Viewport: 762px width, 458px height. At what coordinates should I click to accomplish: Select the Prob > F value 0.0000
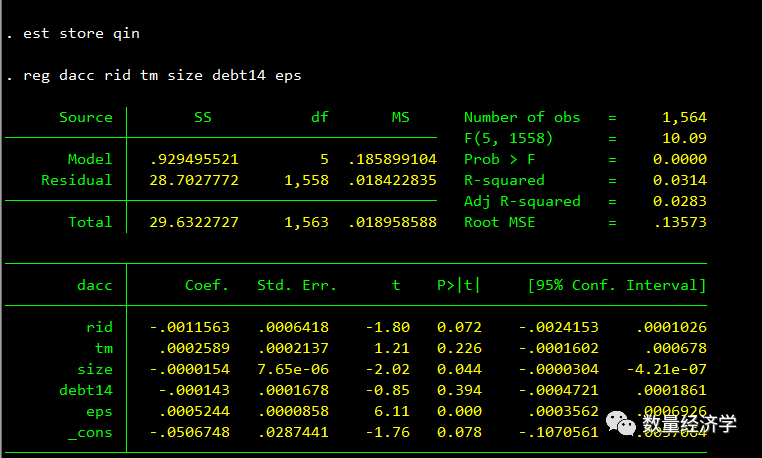click(680, 159)
